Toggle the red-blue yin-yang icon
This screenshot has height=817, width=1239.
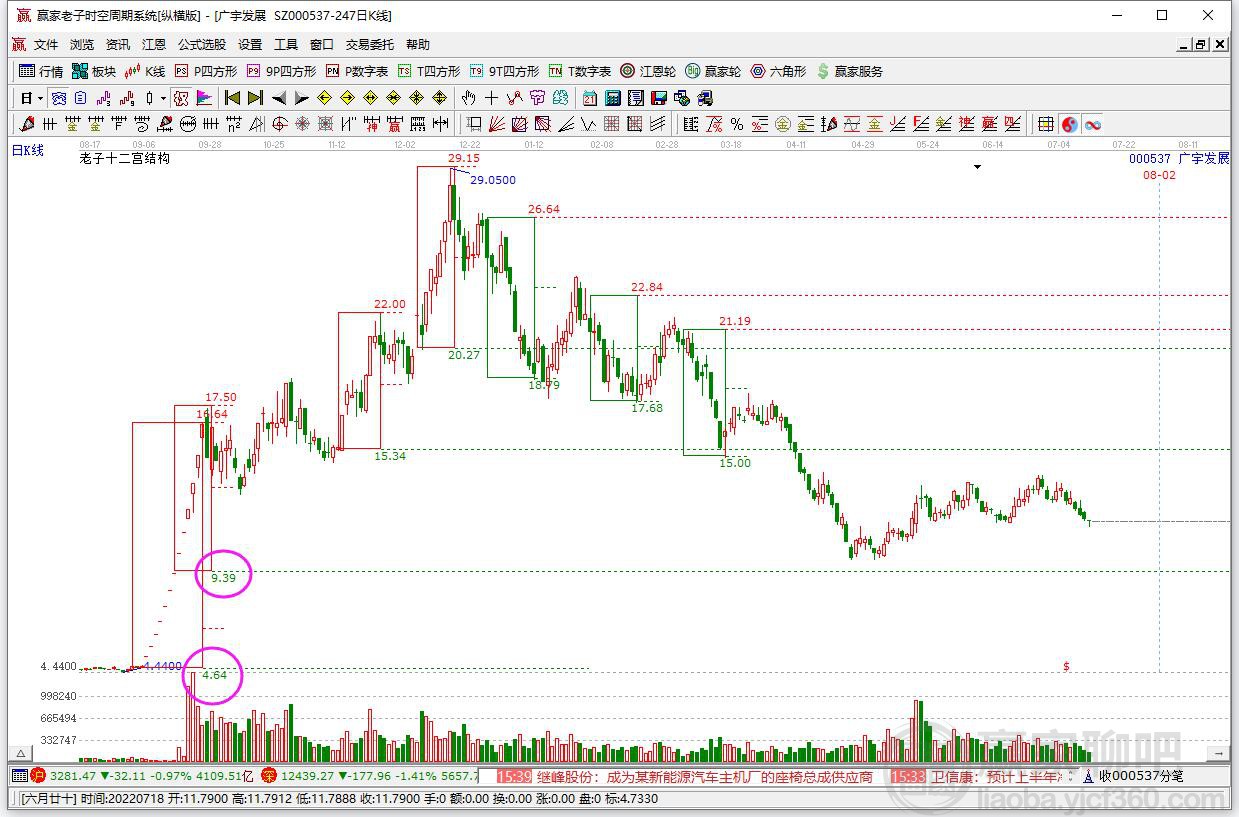pos(1070,124)
